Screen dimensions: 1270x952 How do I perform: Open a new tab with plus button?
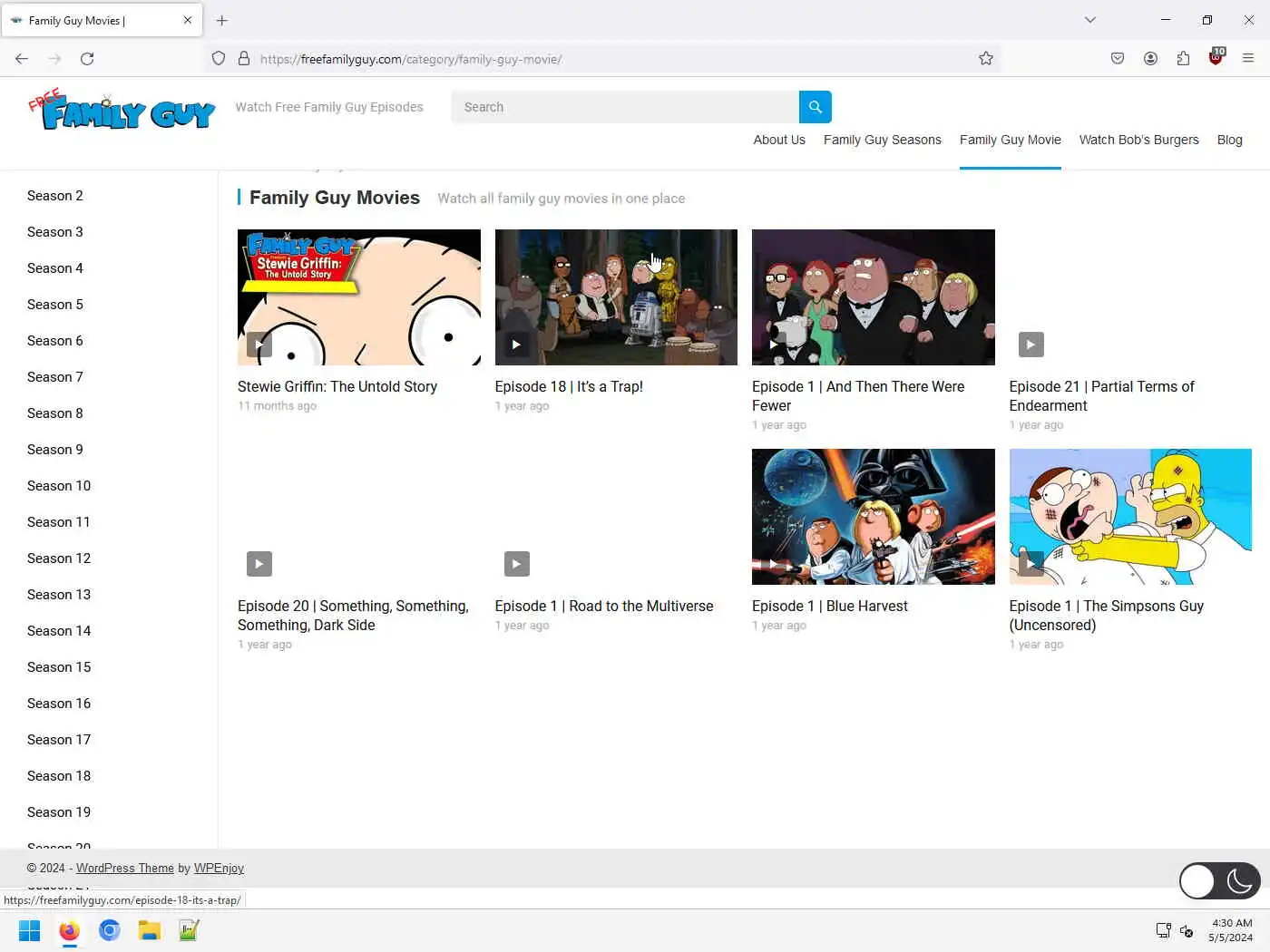click(222, 20)
